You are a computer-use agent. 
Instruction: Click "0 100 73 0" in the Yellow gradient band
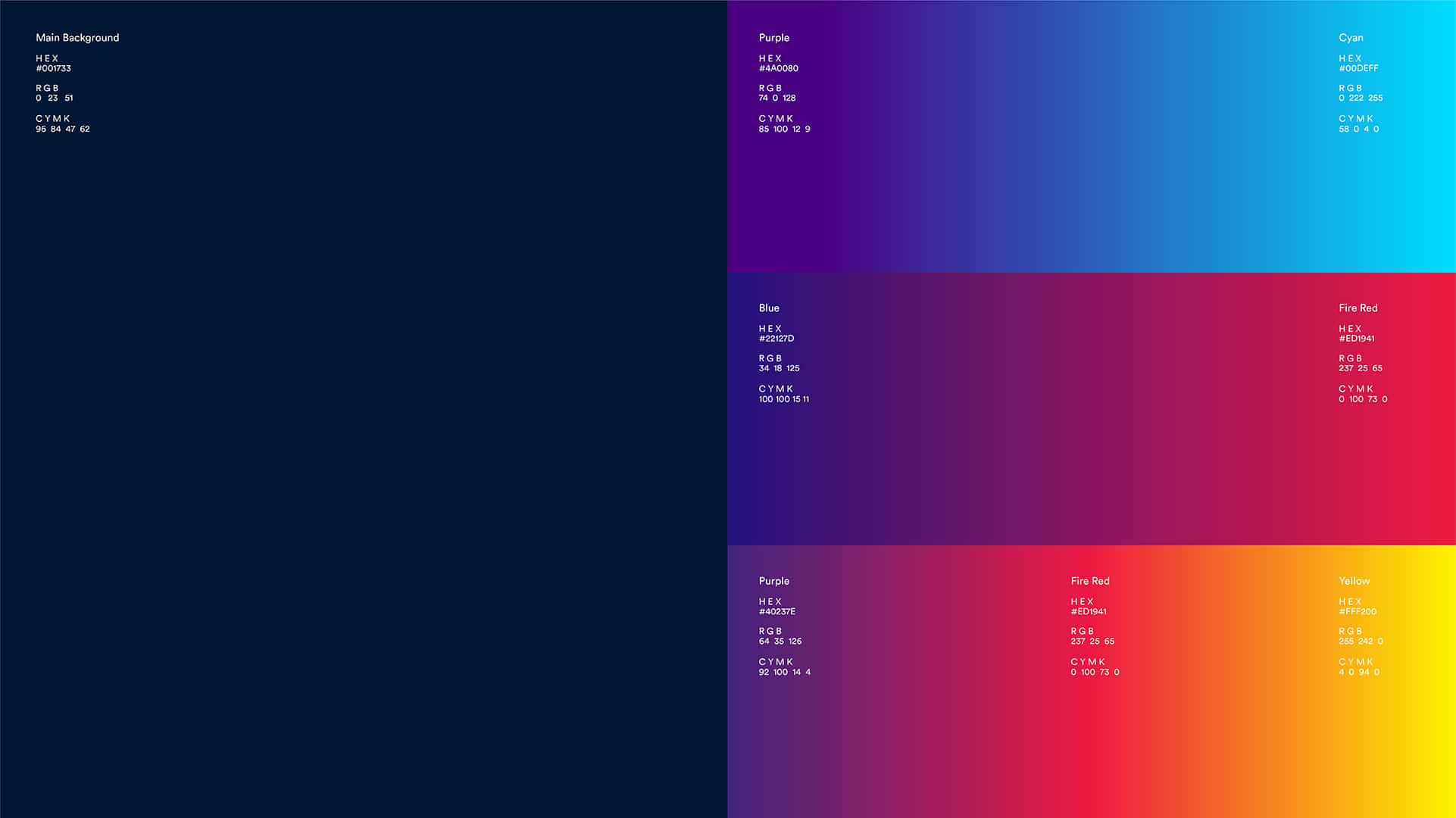click(x=1095, y=672)
